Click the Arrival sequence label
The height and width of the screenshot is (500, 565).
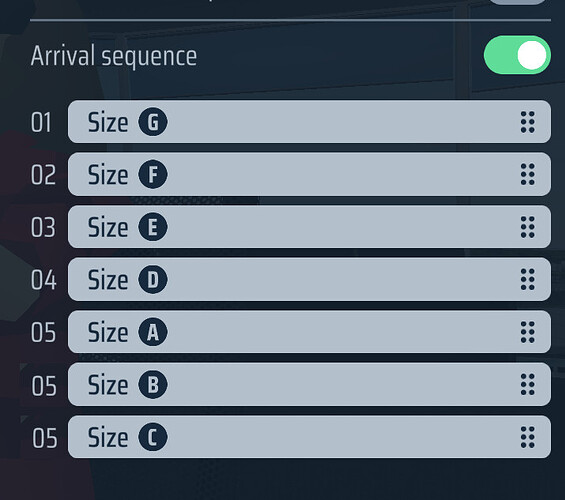pos(114,57)
